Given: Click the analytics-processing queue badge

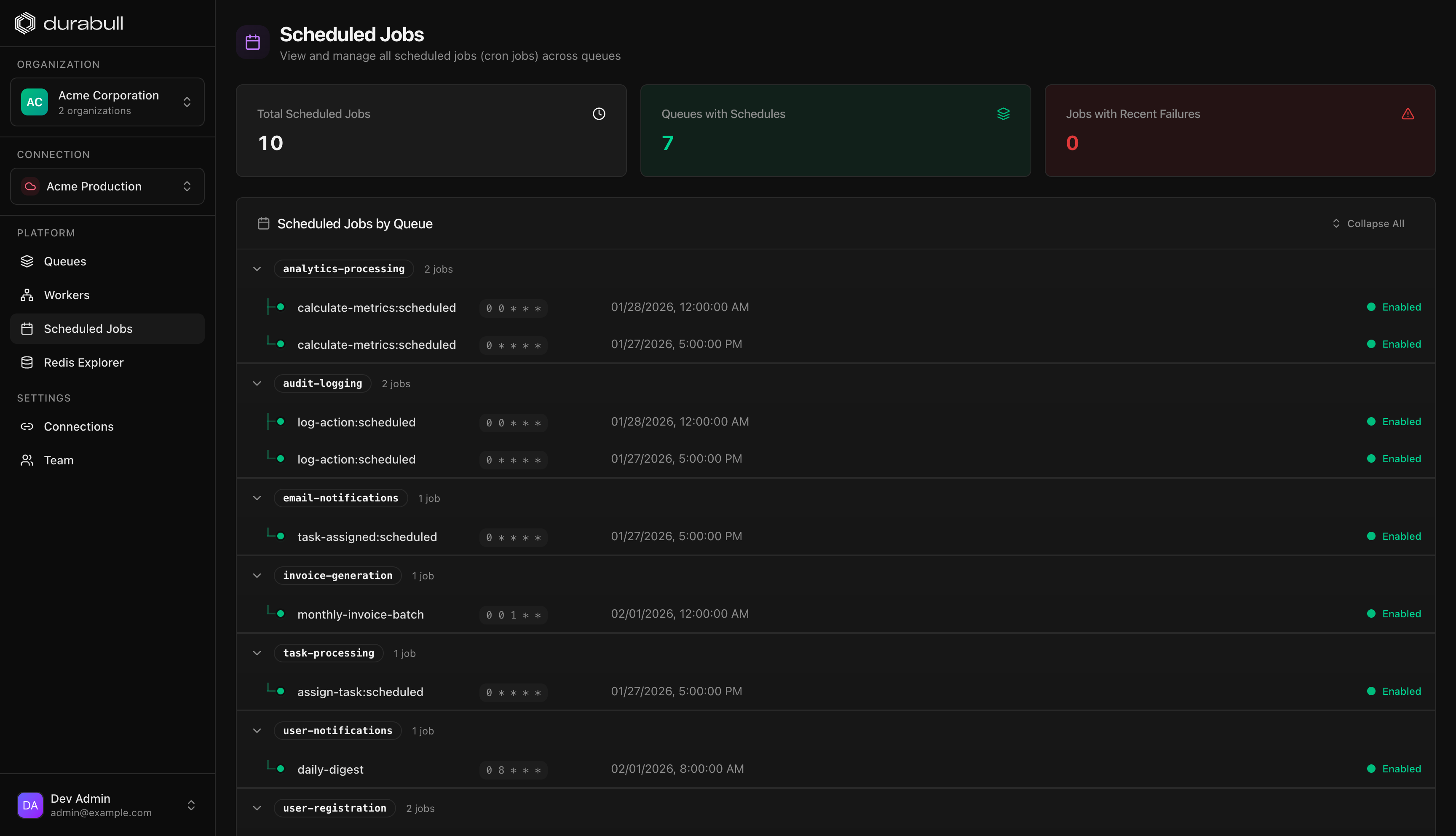Looking at the screenshot, I should point(344,269).
